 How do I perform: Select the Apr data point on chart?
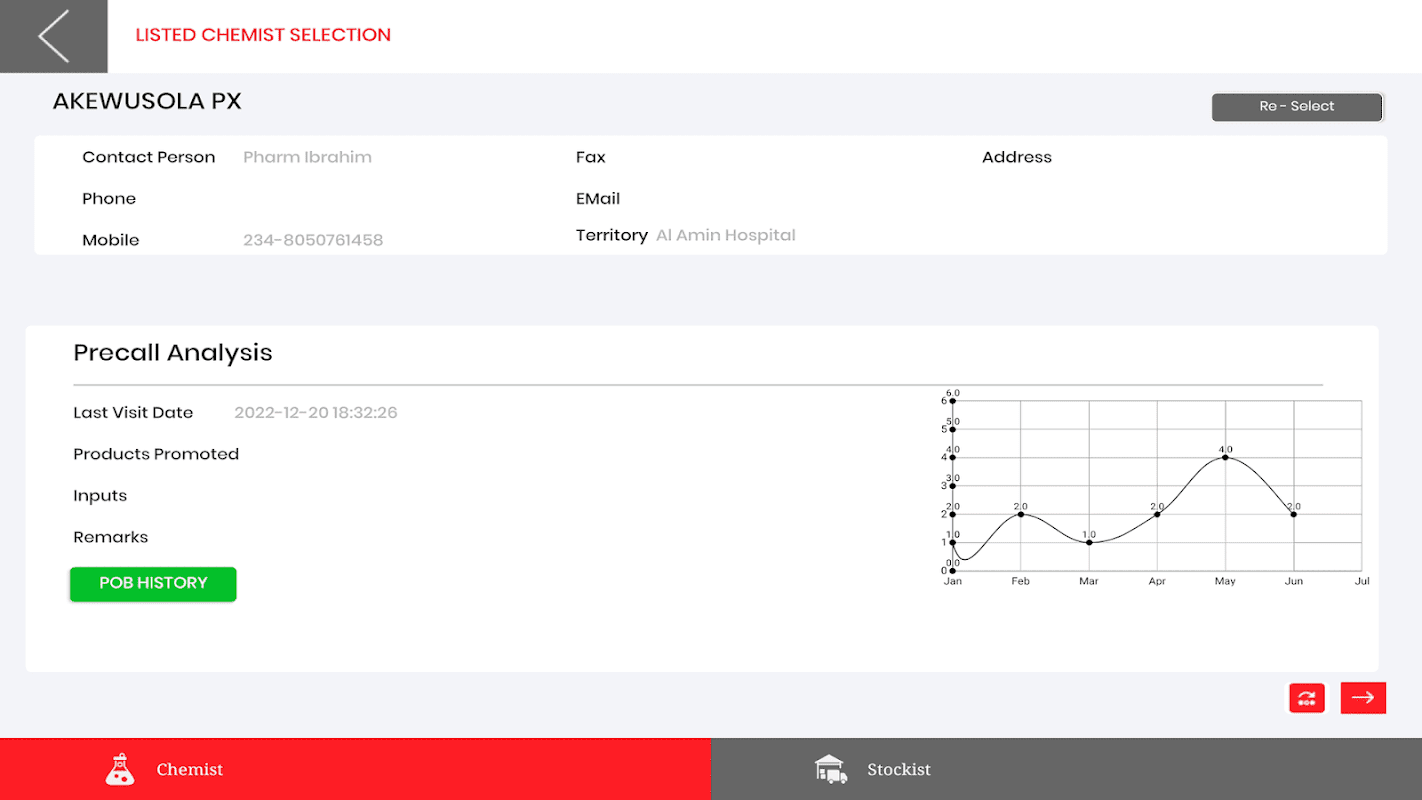pyautogui.click(x=1157, y=514)
